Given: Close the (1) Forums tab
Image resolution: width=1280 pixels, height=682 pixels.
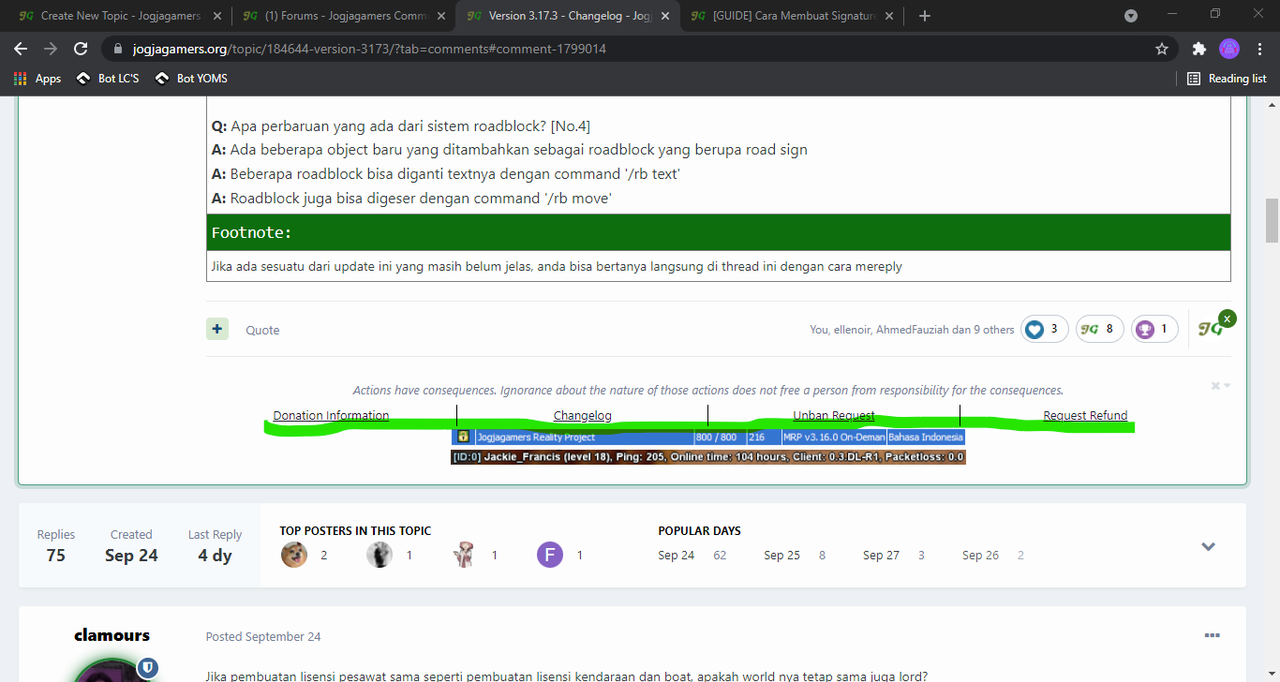Looking at the screenshot, I should click(x=441, y=16).
